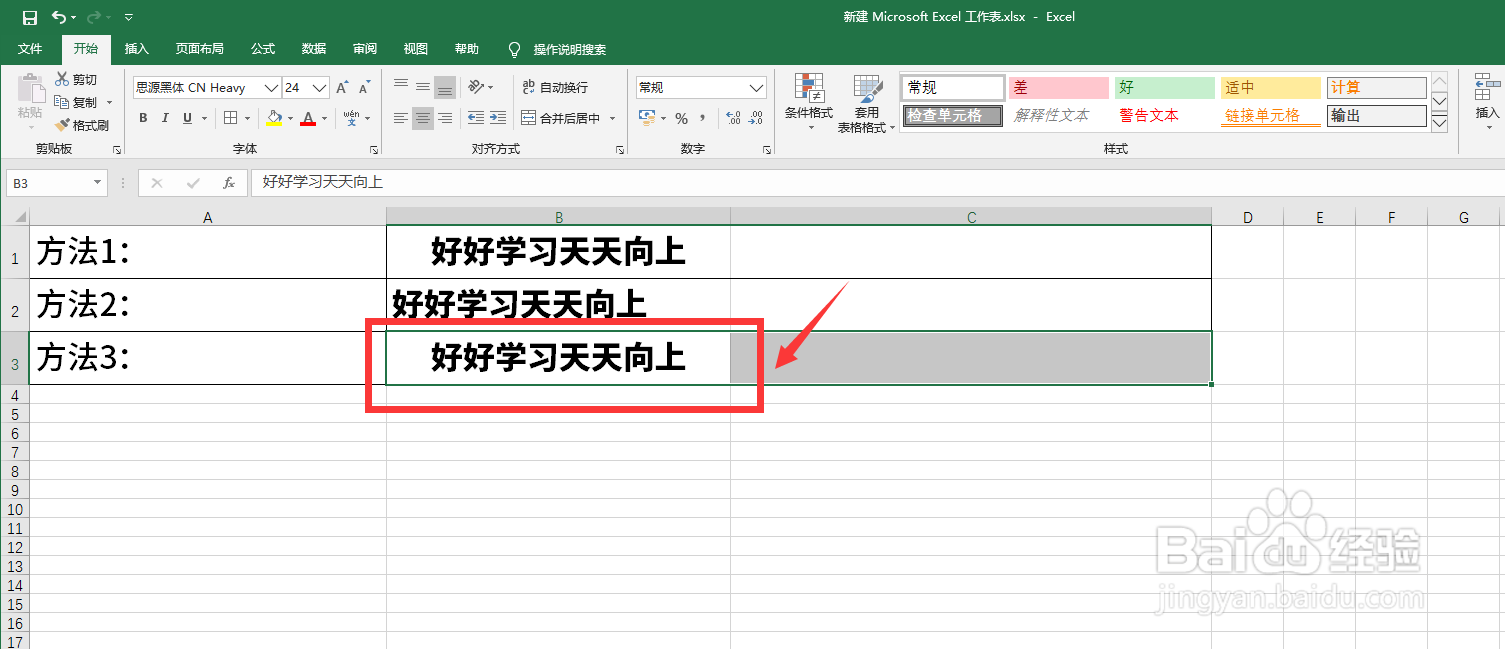Toggle underline formatting
1505x649 pixels.
pyautogui.click(x=188, y=118)
